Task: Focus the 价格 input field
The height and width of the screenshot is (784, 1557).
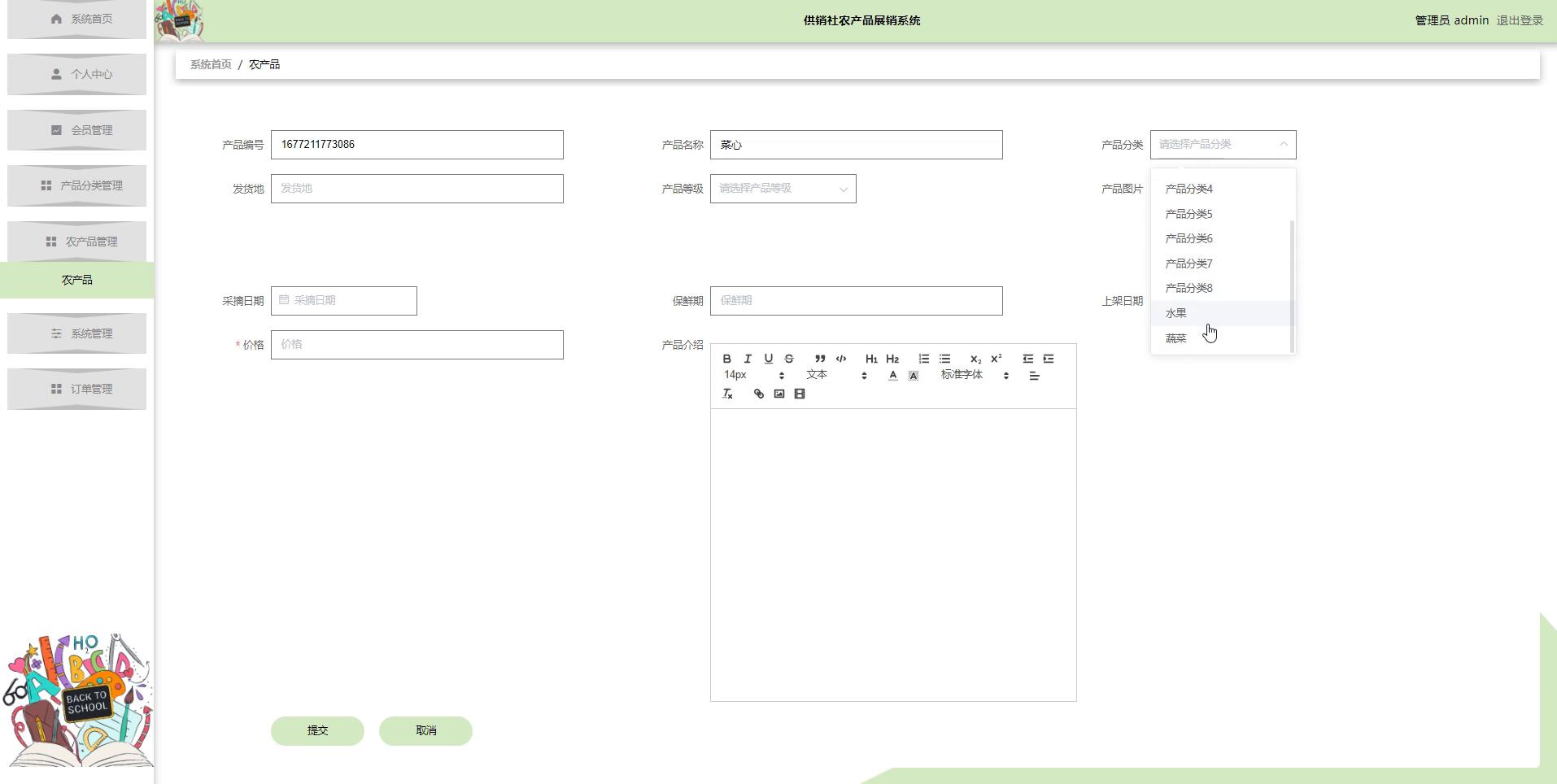Action: click(x=417, y=345)
